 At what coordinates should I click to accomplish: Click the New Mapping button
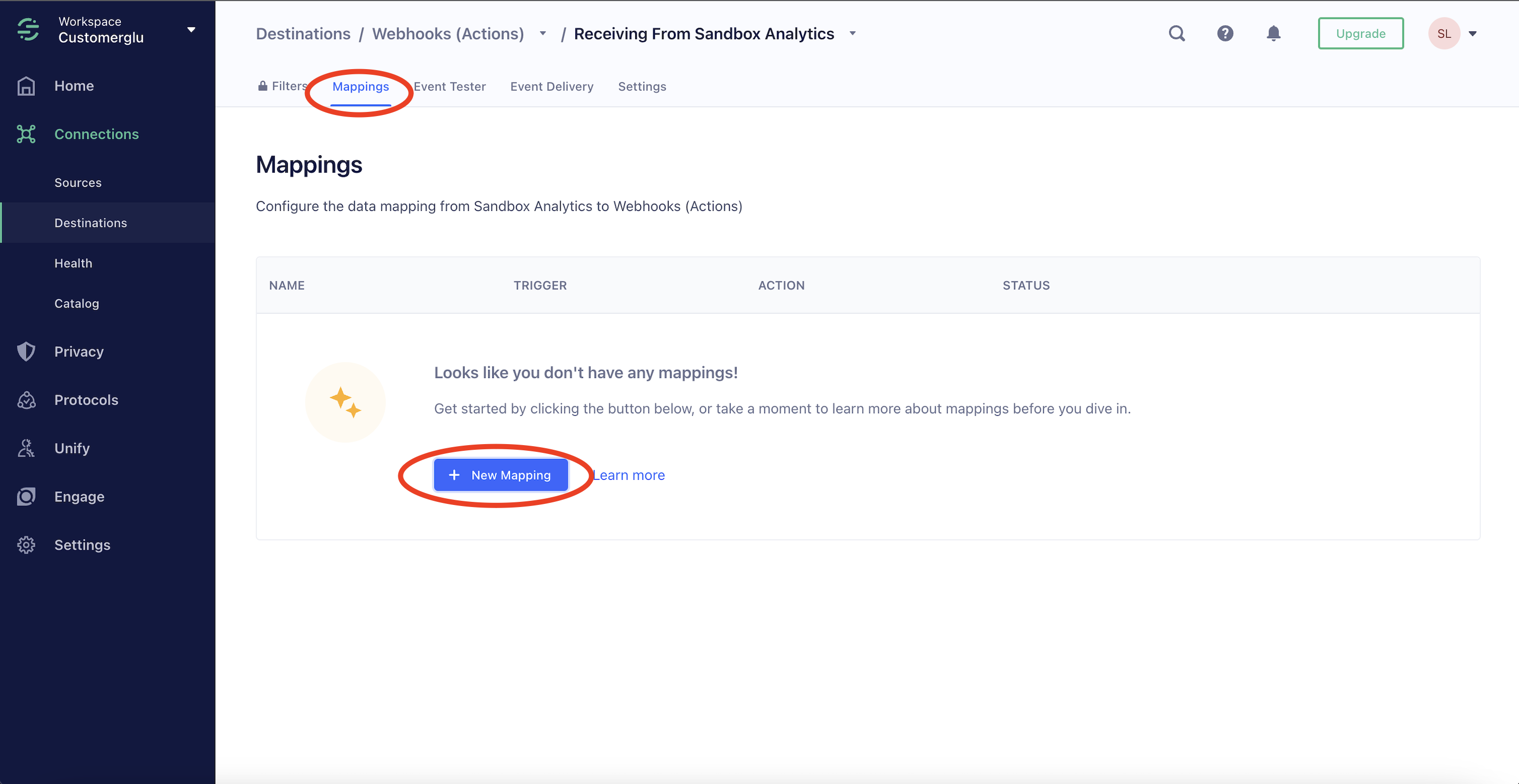(x=500, y=475)
